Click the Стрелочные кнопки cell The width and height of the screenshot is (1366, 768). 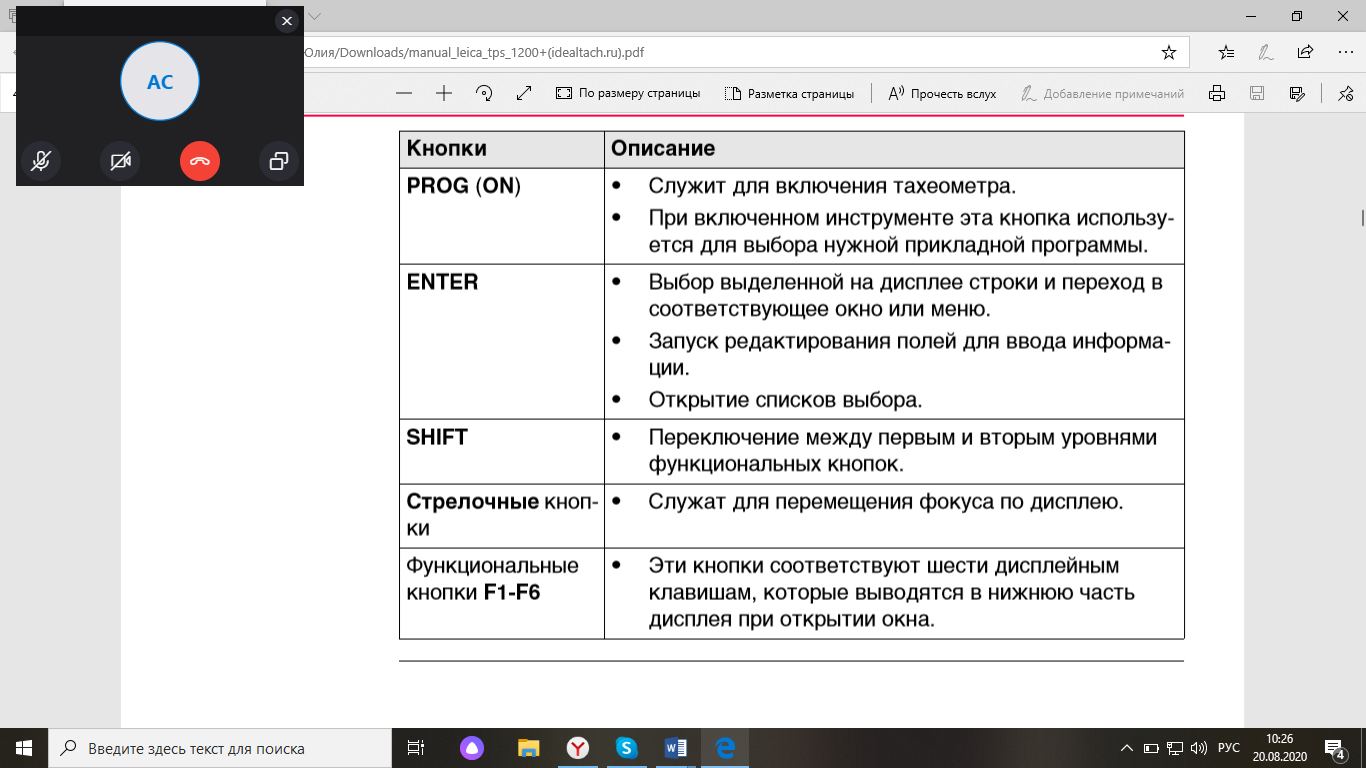tap(502, 515)
